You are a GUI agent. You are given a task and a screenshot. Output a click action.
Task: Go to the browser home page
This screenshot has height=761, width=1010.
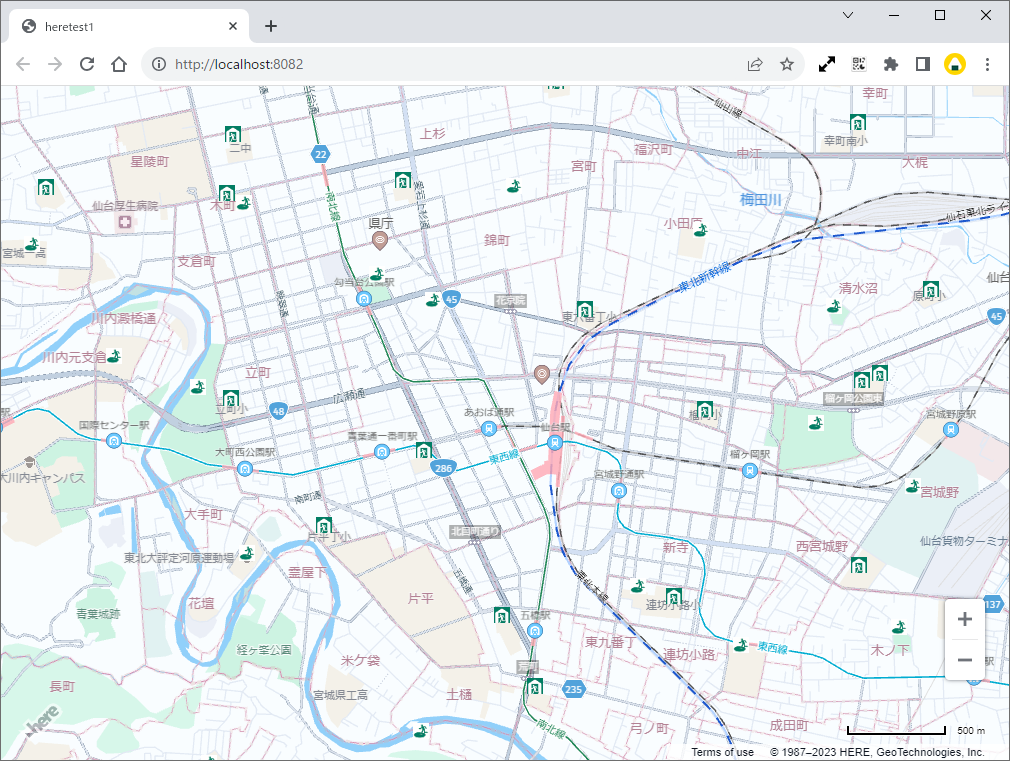119,64
